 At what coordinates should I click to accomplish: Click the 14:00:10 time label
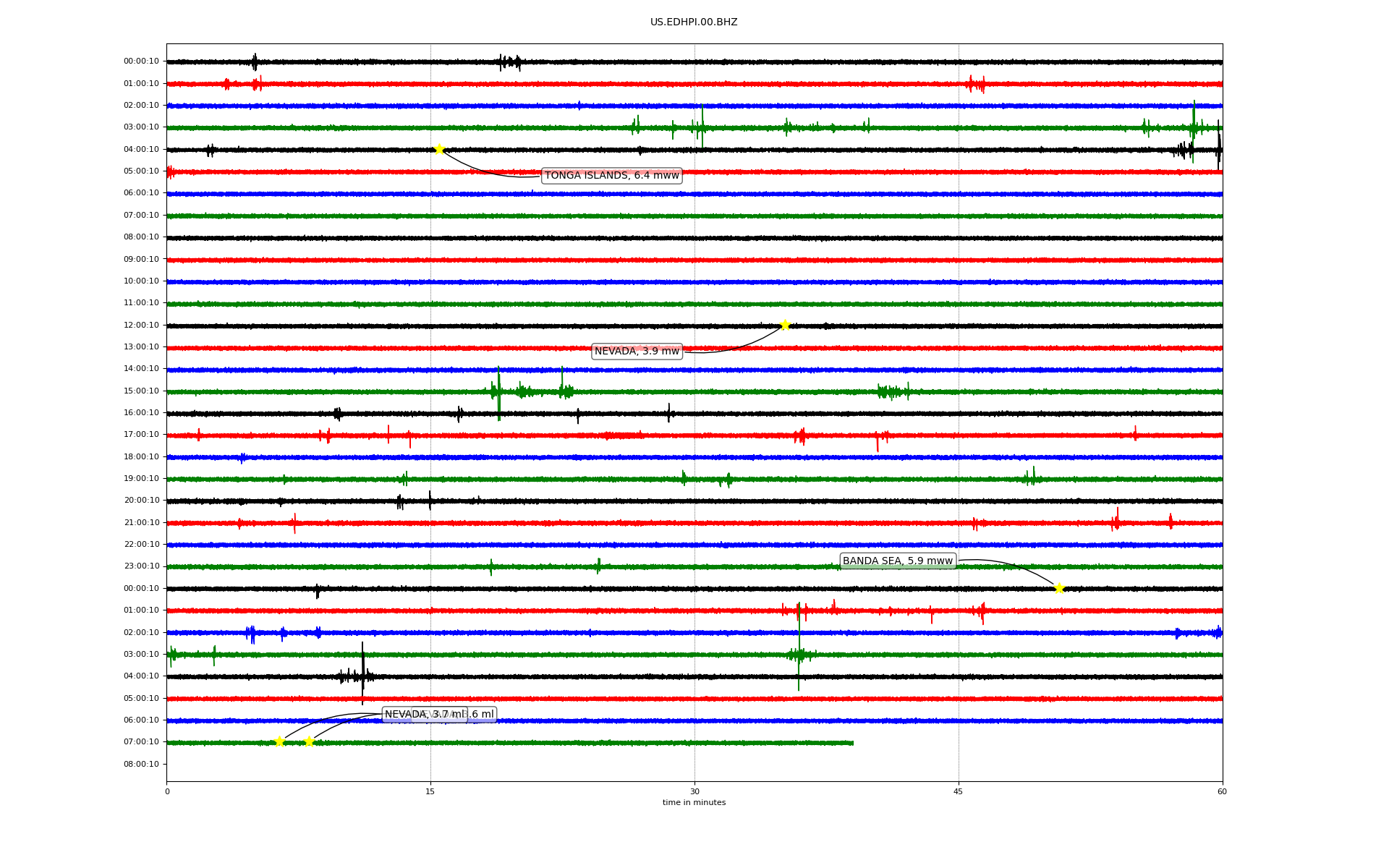141,369
